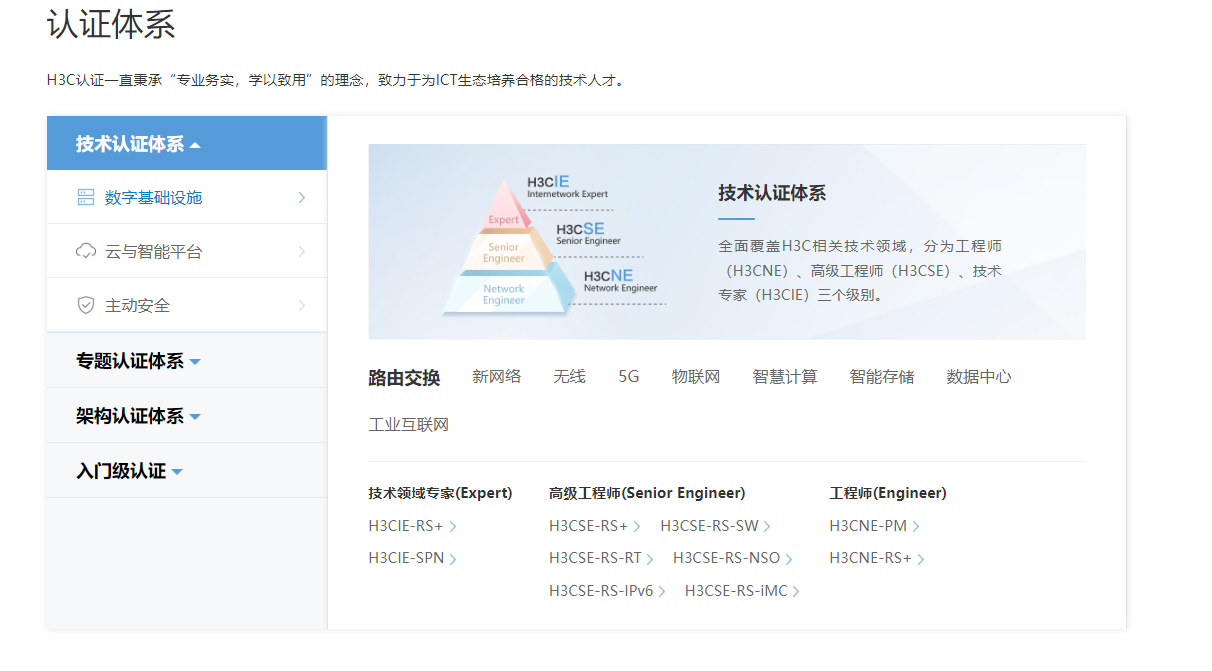Select 数字基础设施 in the sidebar
The width and height of the screenshot is (1212, 671).
pyautogui.click(x=187, y=197)
